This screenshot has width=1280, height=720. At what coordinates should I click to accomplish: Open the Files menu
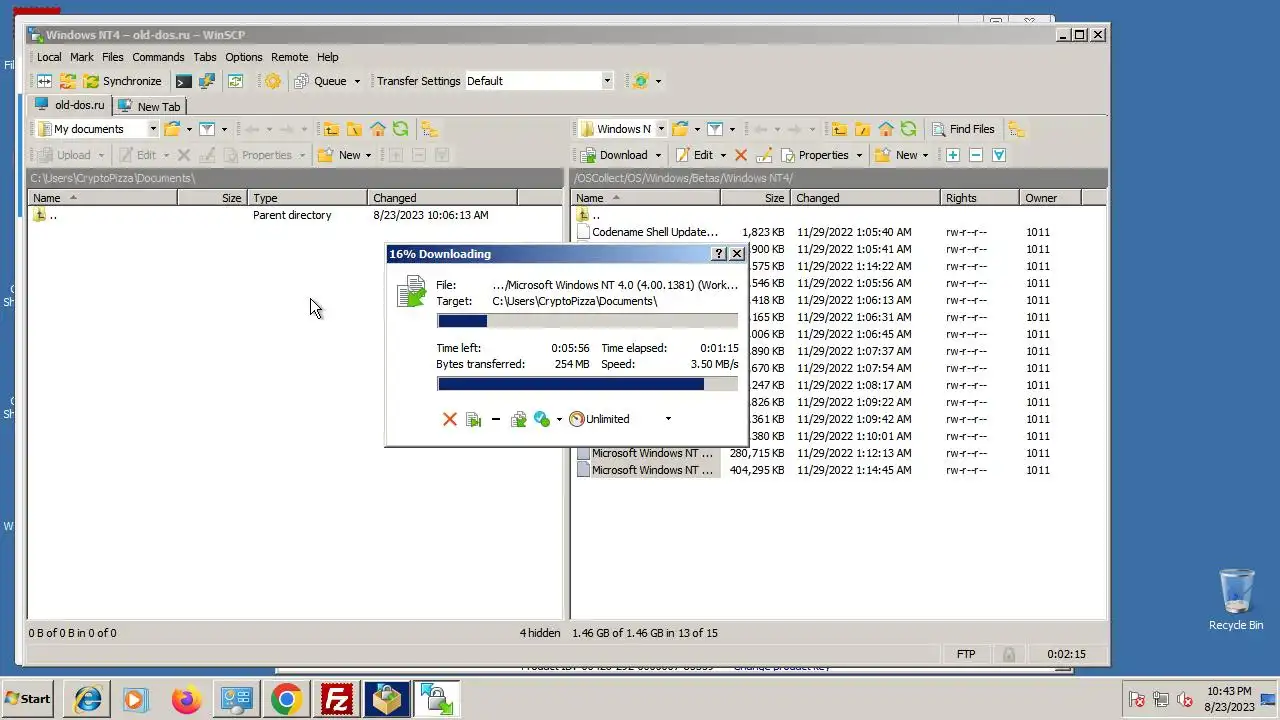[x=113, y=57]
